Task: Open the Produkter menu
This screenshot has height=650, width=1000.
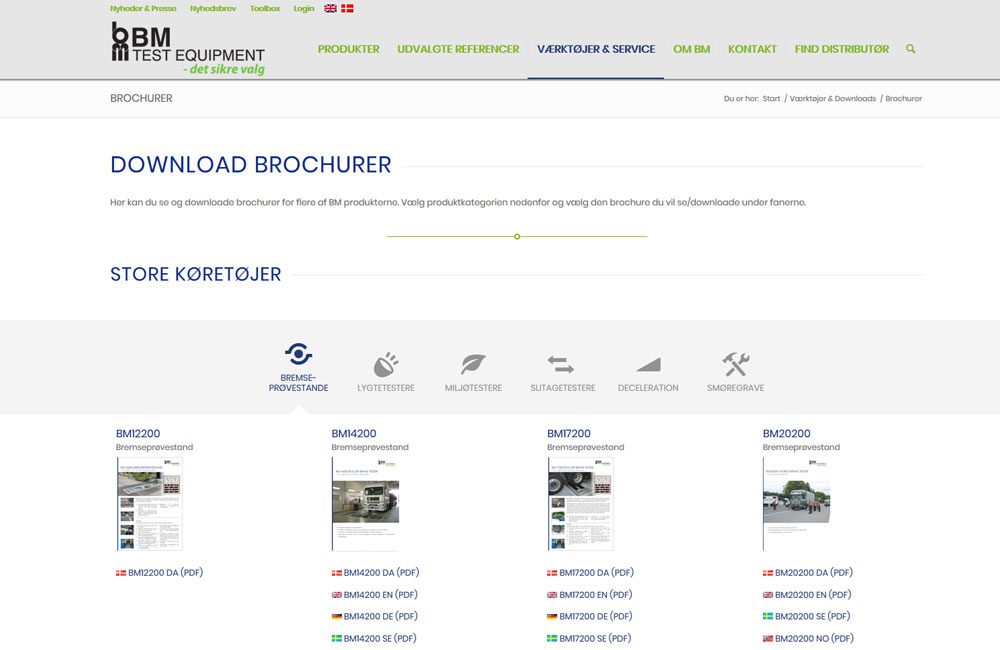Action: [348, 48]
